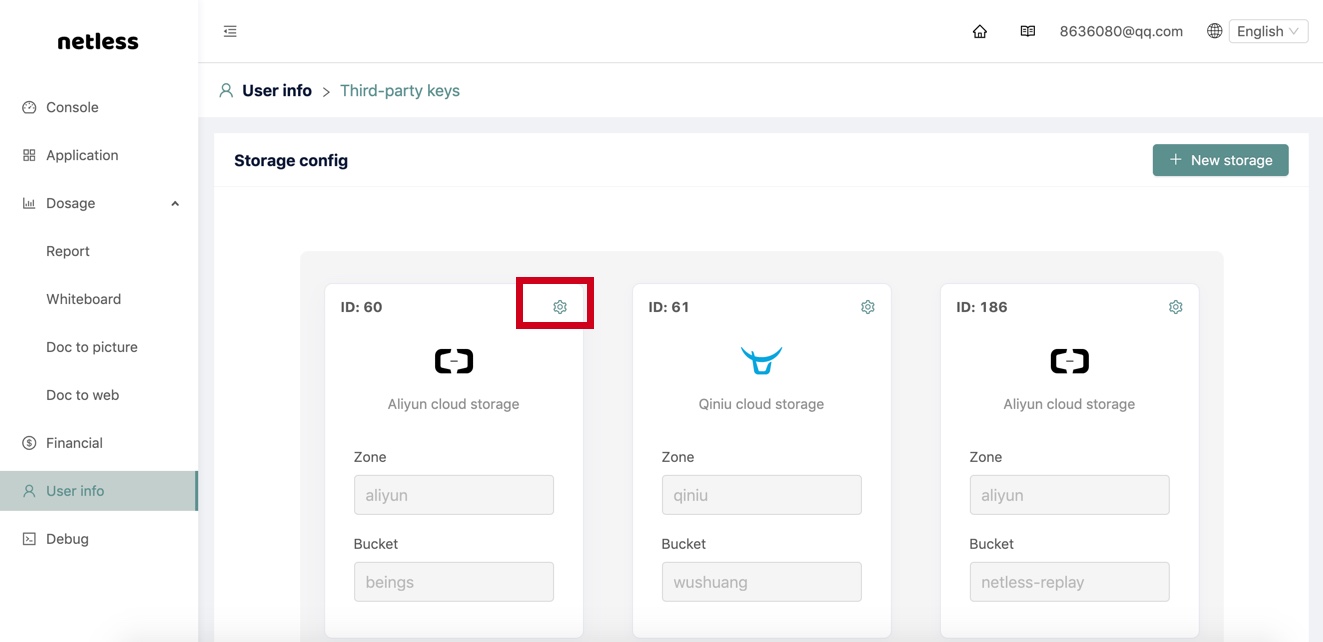Click the Qiniu bull logo in card ID: 61
The height and width of the screenshot is (642, 1323).
pos(762,360)
